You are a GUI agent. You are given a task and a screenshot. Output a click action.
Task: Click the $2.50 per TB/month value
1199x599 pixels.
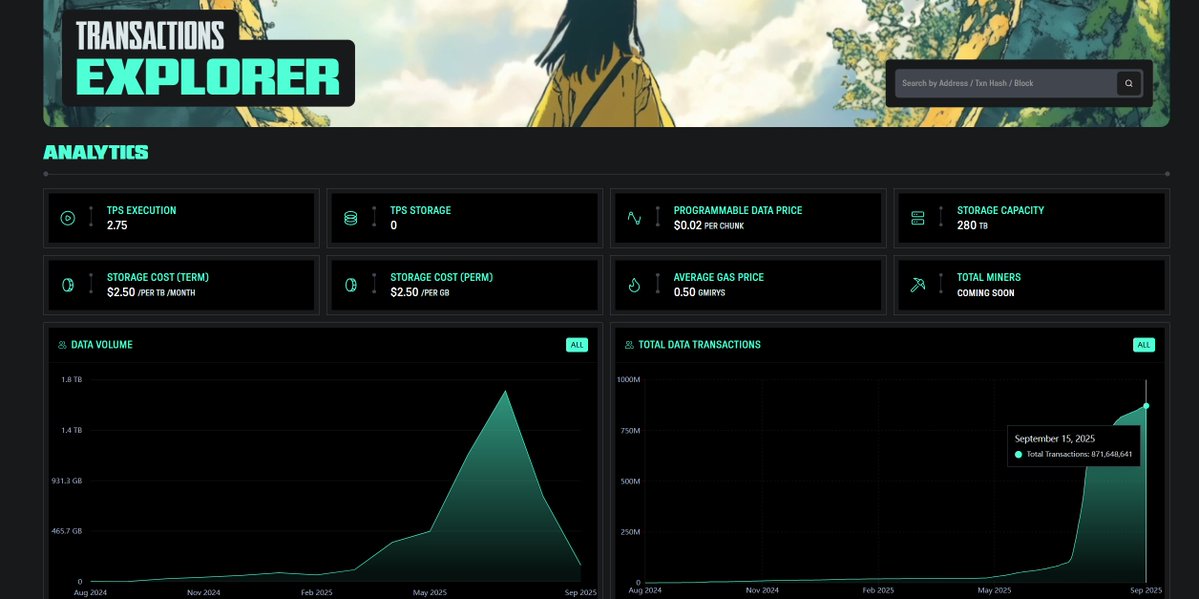[x=151, y=292]
